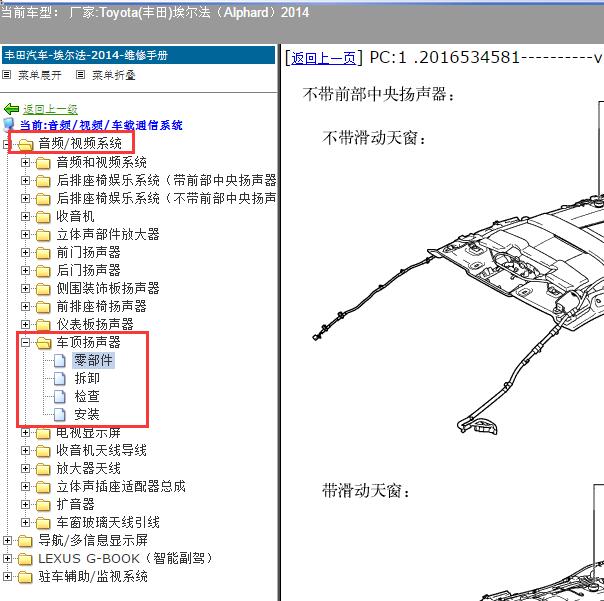Screen dimensions: 604x601
Task: Expand the 后门扬声器 node
Action: (x=25, y=270)
